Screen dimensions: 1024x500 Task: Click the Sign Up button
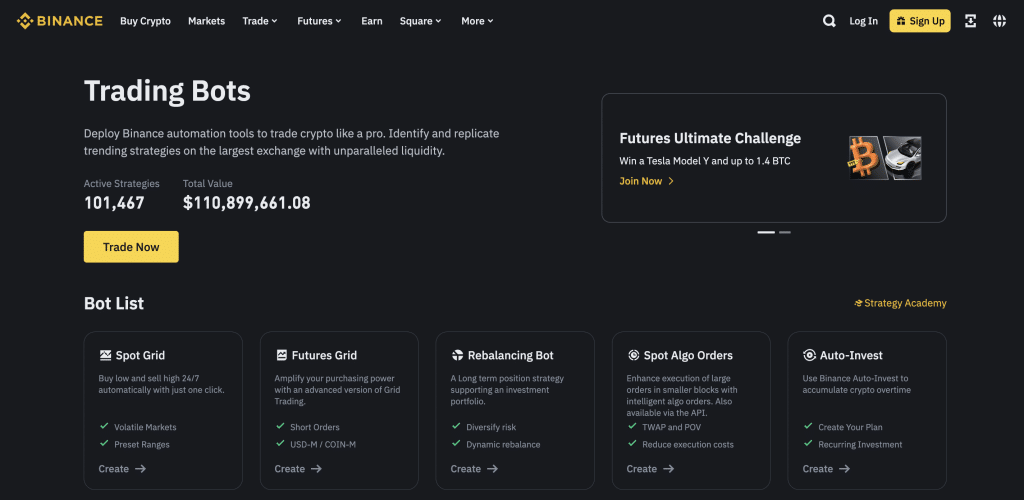[x=920, y=21]
